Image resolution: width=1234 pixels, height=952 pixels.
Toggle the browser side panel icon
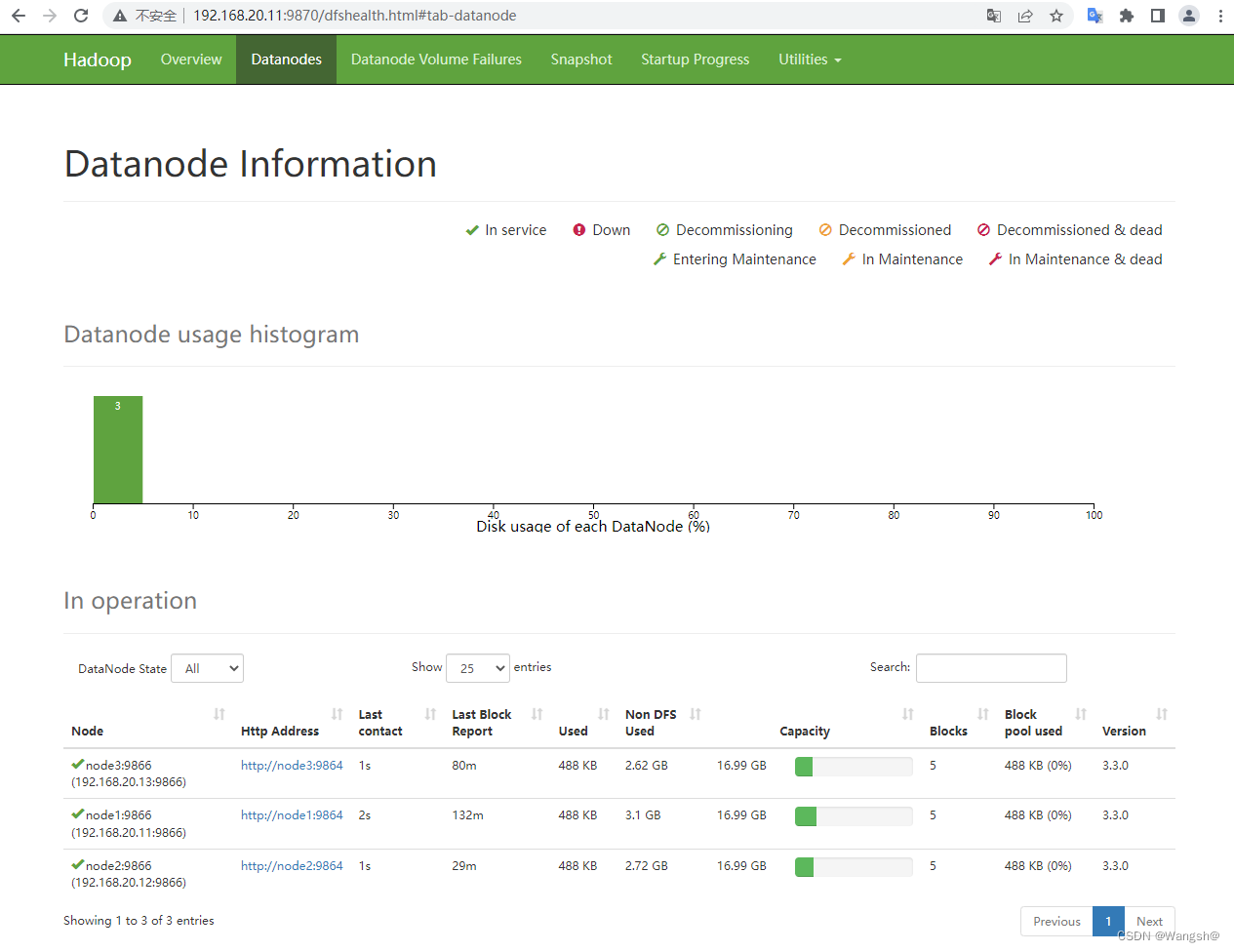click(x=1158, y=16)
